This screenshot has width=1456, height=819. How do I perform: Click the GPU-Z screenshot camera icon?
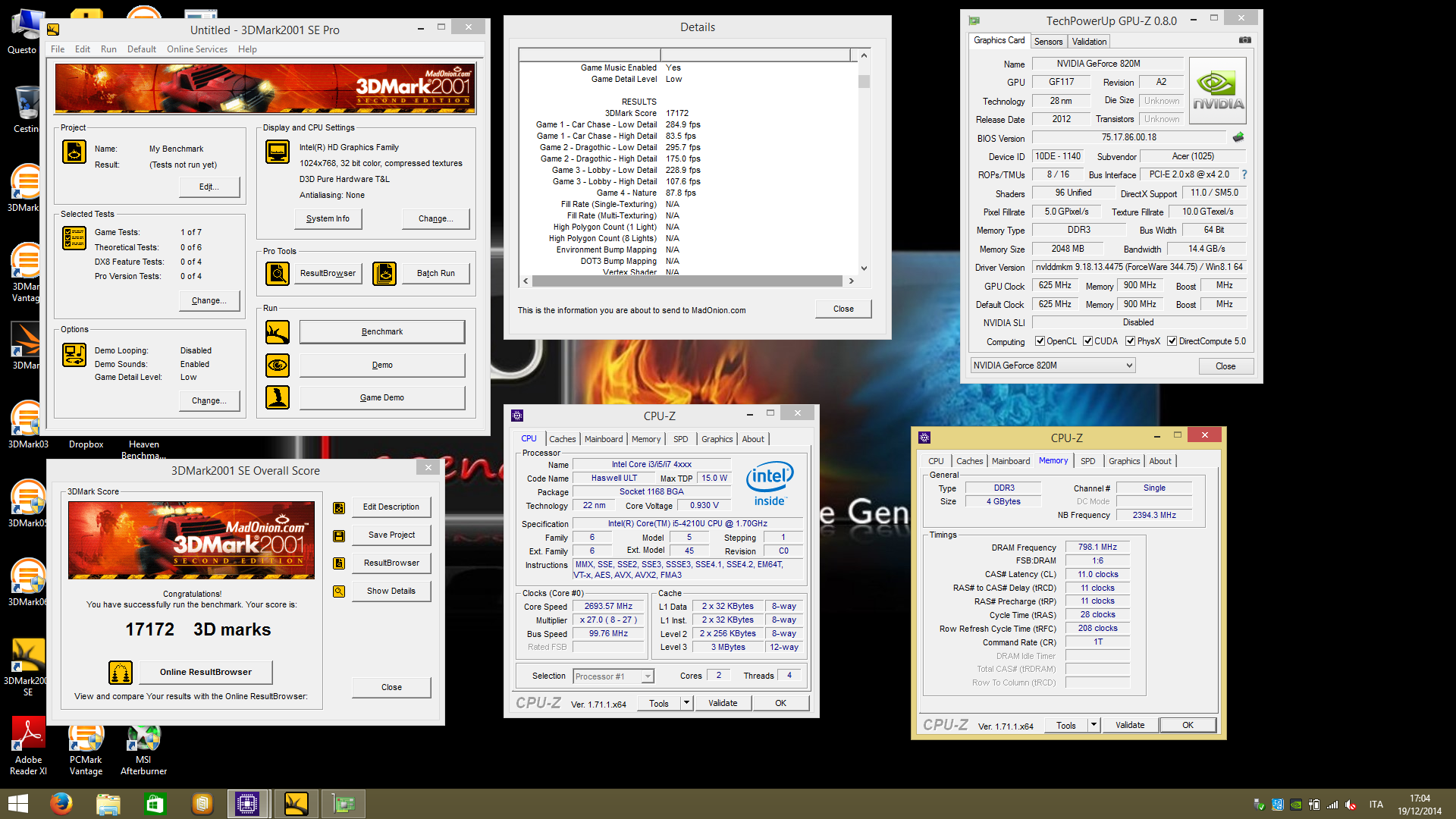coord(1245,40)
